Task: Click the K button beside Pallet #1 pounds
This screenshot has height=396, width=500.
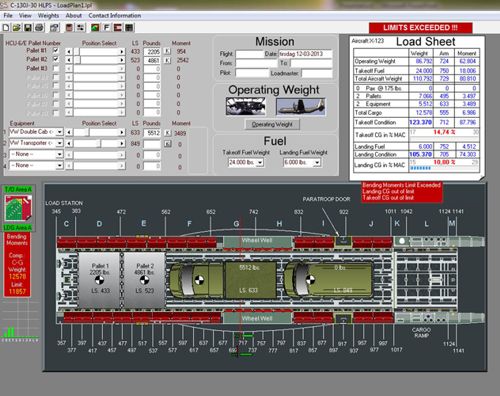Action: pos(167,51)
